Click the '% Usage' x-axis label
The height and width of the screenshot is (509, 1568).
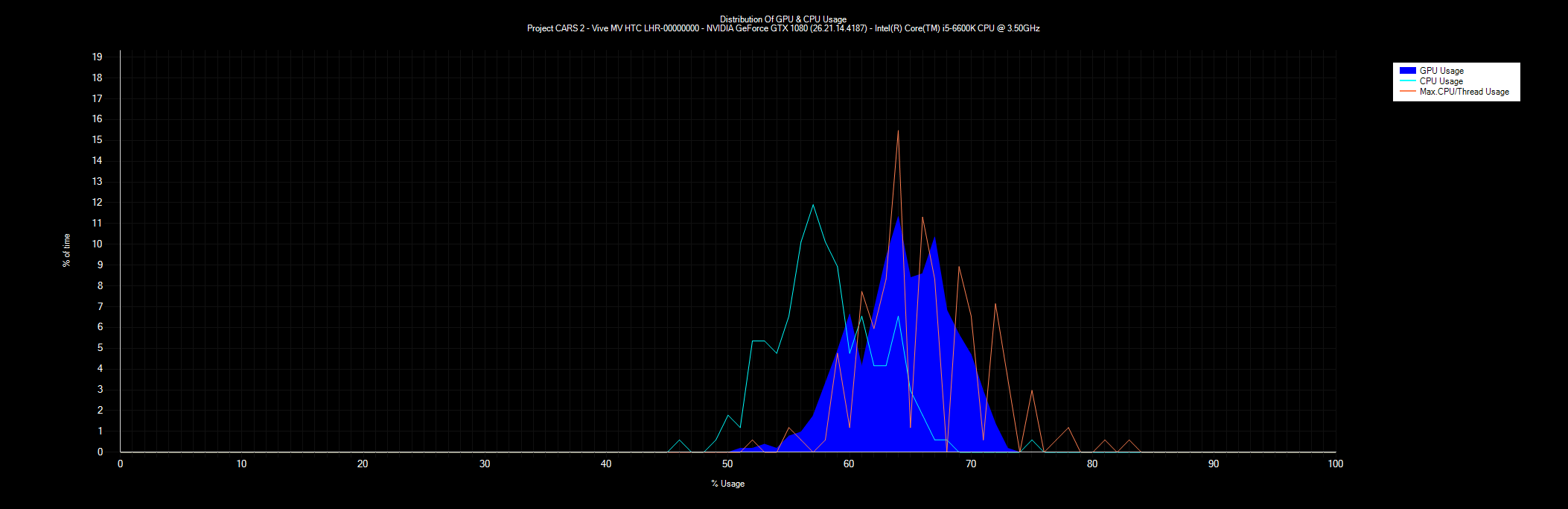(727, 484)
